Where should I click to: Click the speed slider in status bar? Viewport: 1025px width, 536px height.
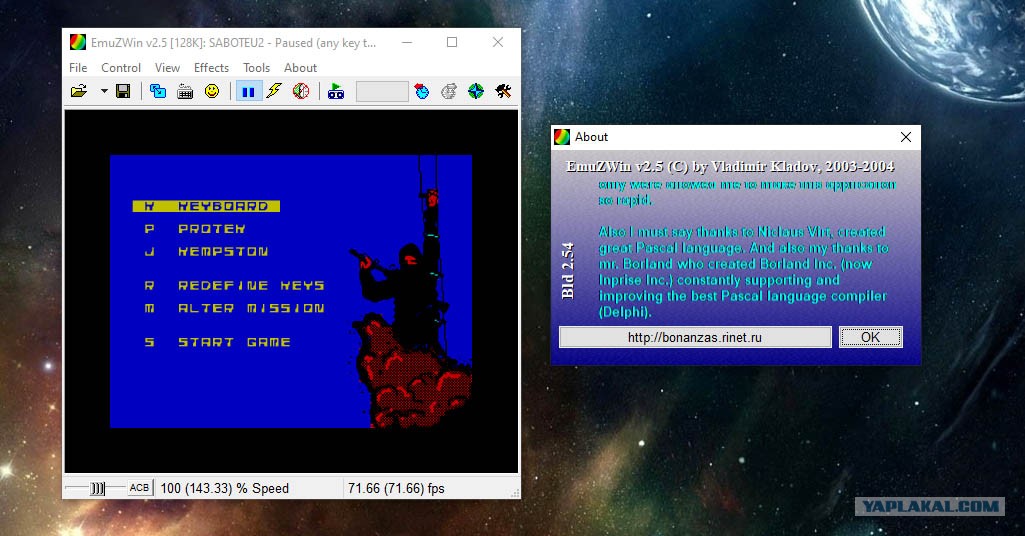(x=95, y=488)
